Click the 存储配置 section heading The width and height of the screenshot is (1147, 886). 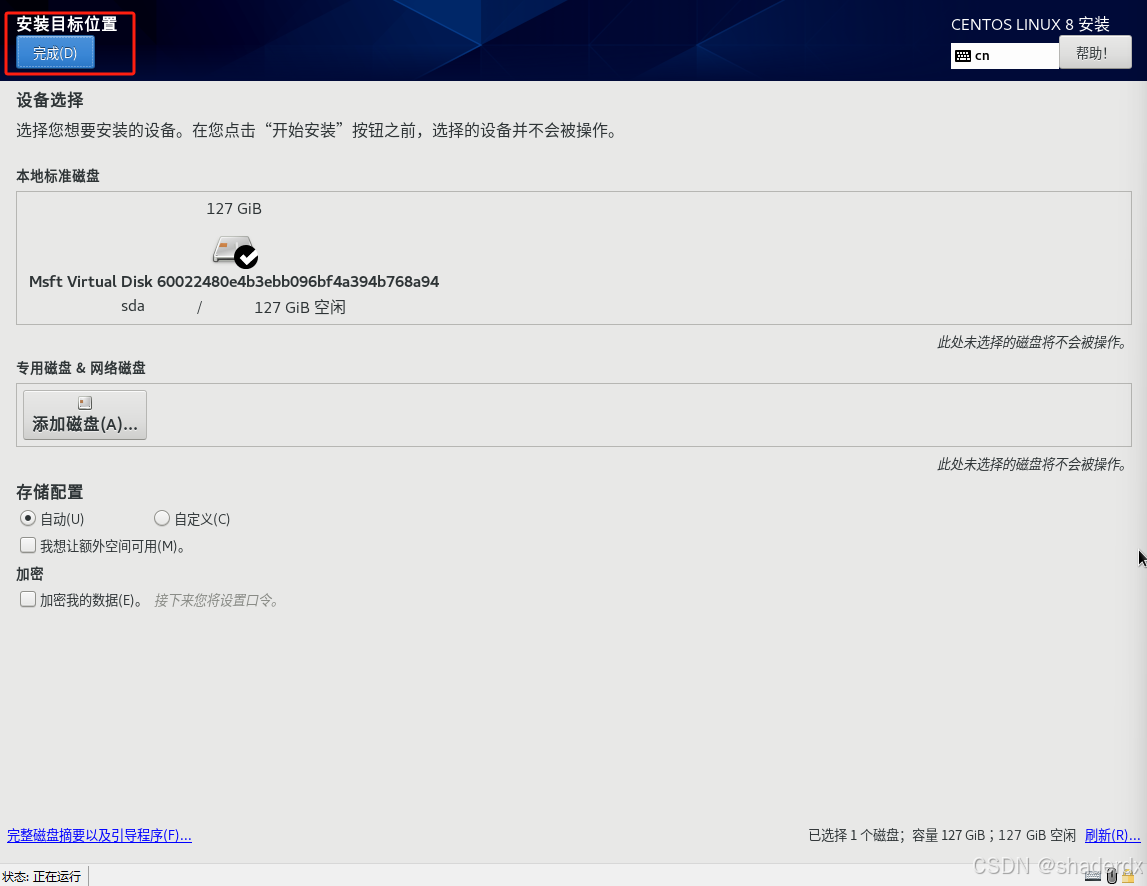[50, 492]
